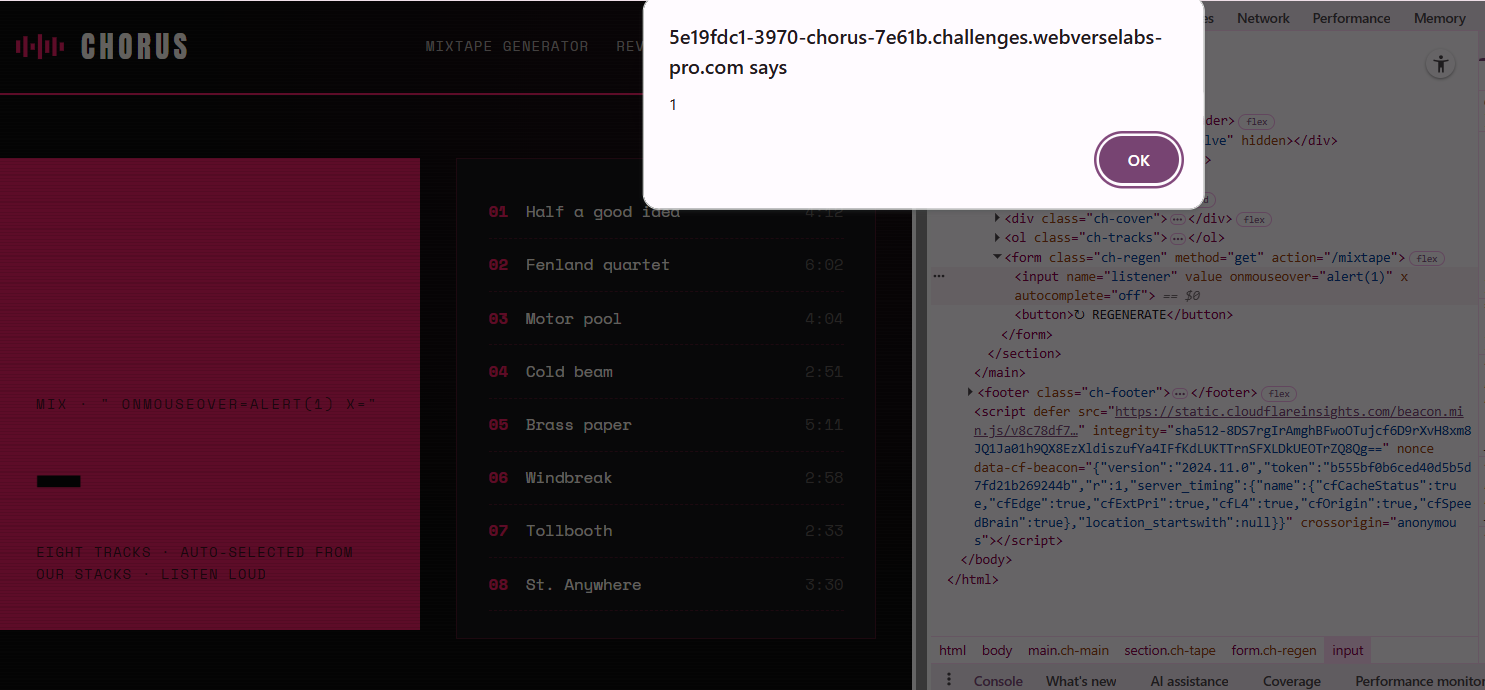Open the DevTools drawer kebab menu
The image size is (1485, 690).
[949, 680]
